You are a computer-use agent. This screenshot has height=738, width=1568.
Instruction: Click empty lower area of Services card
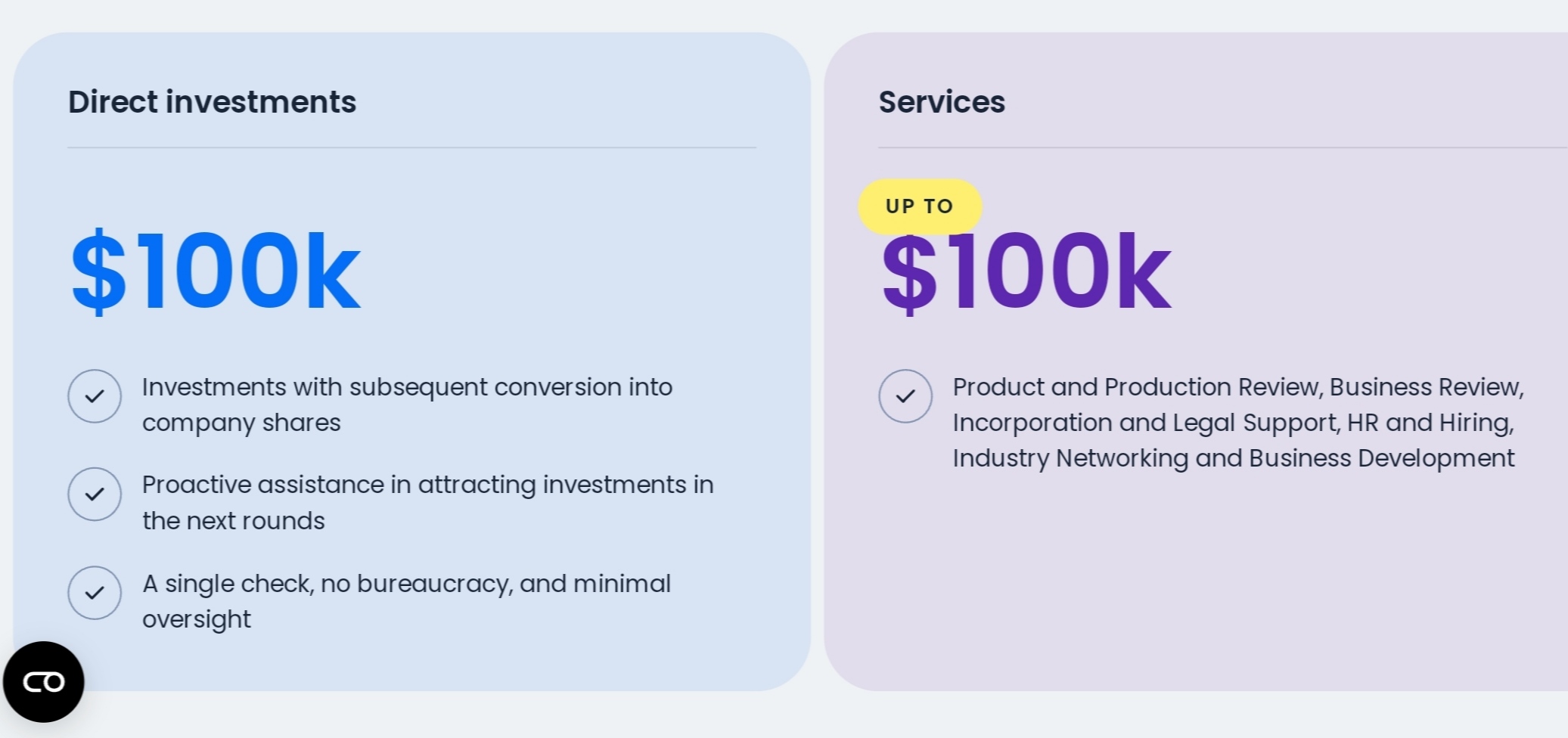tap(1210, 590)
